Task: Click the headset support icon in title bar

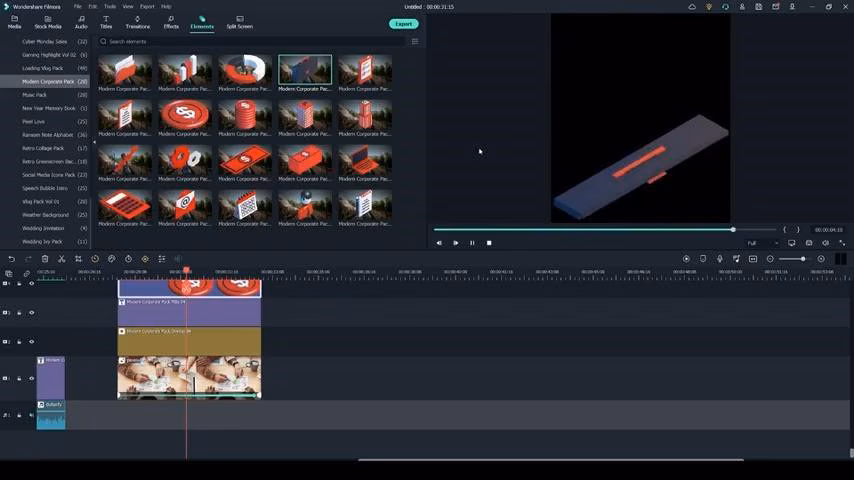Action: click(x=725, y=7)
